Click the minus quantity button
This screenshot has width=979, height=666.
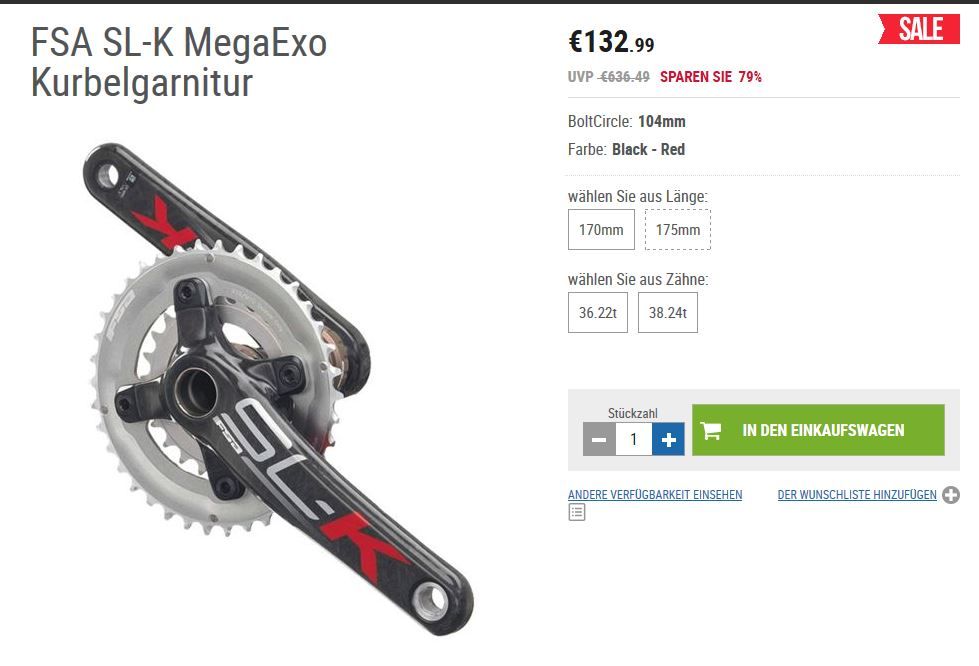pyautogui.click(x=599, y=439)
